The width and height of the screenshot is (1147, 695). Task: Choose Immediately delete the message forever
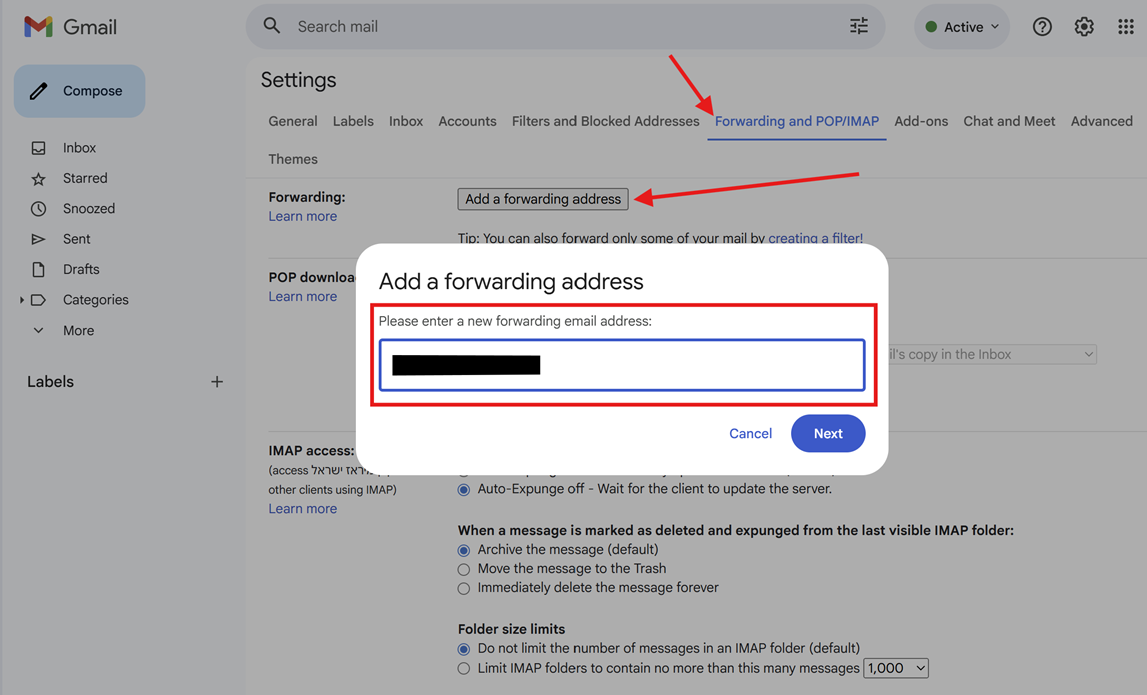point(464,588)
